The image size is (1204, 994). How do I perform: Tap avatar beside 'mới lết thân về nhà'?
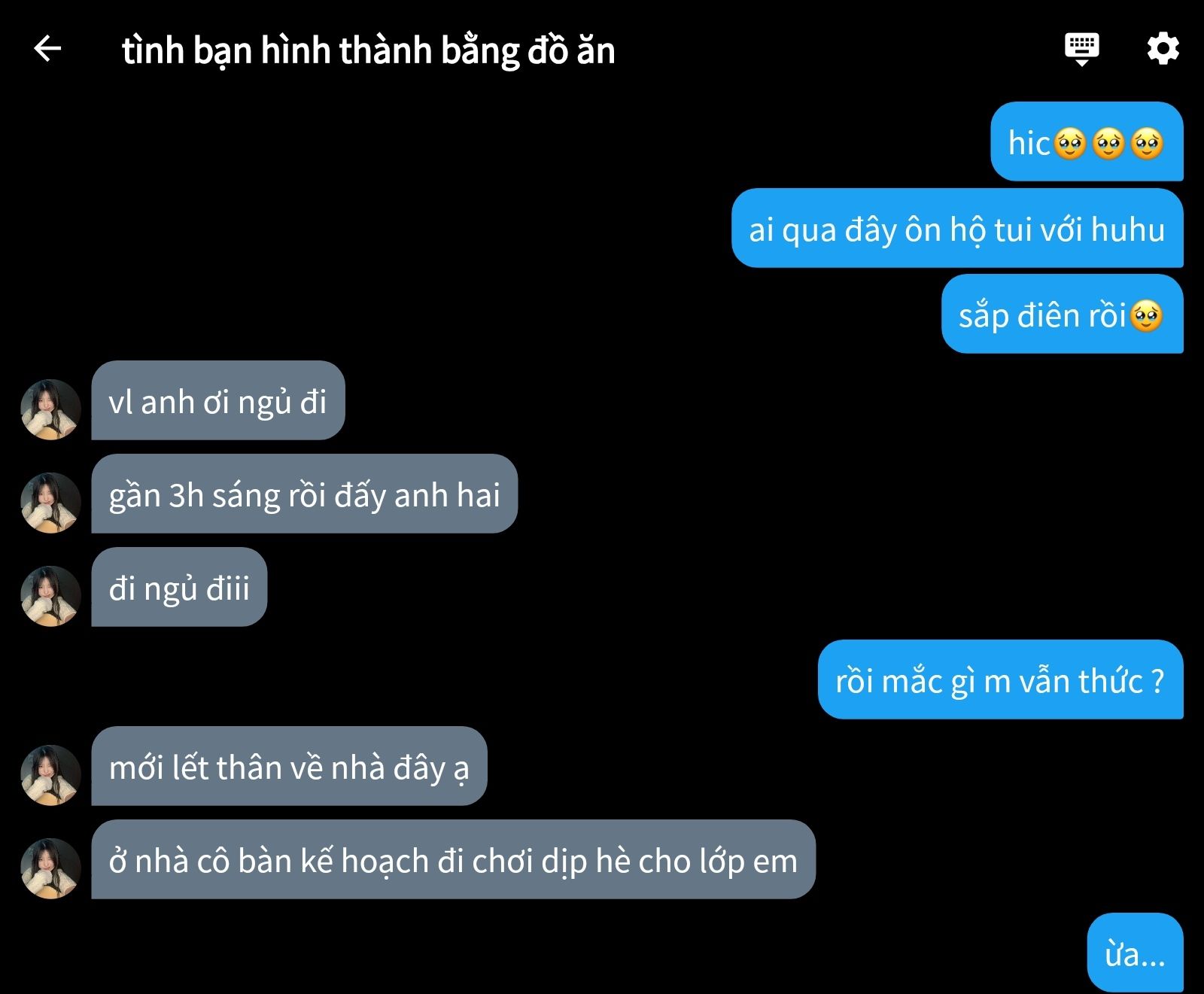(50, 775)
